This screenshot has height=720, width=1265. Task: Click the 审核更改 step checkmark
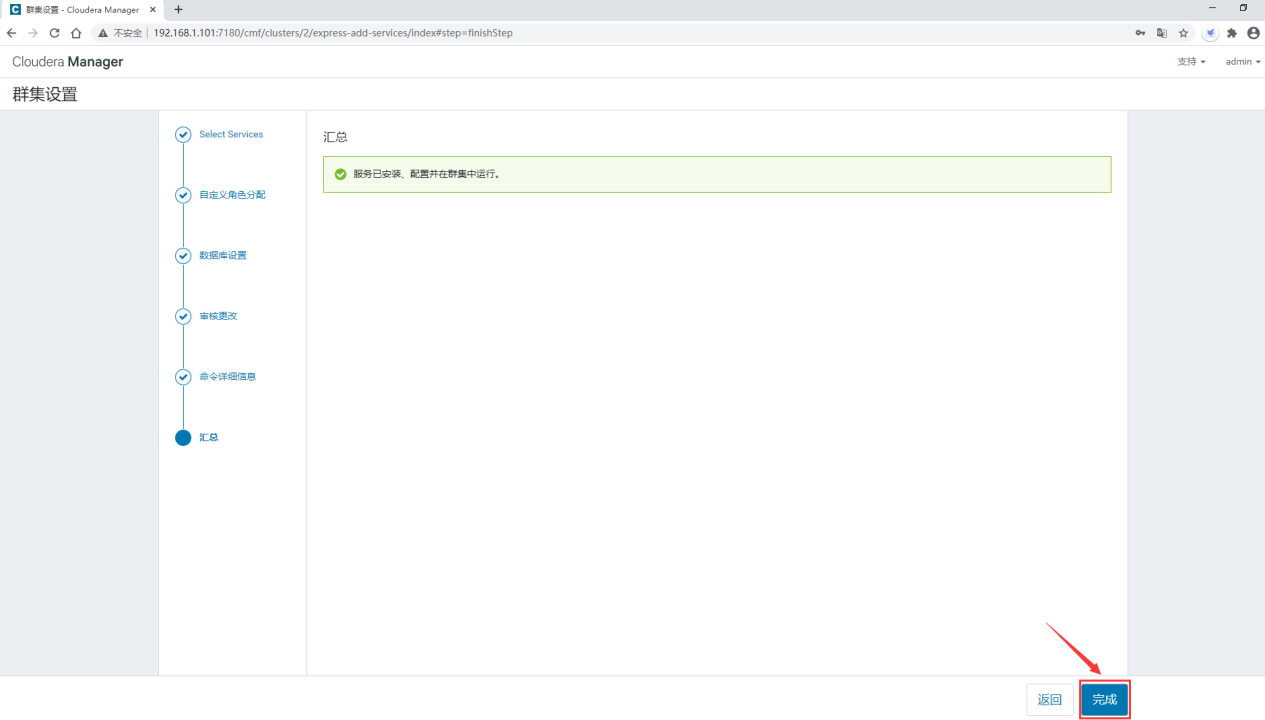tap(183, 316)
